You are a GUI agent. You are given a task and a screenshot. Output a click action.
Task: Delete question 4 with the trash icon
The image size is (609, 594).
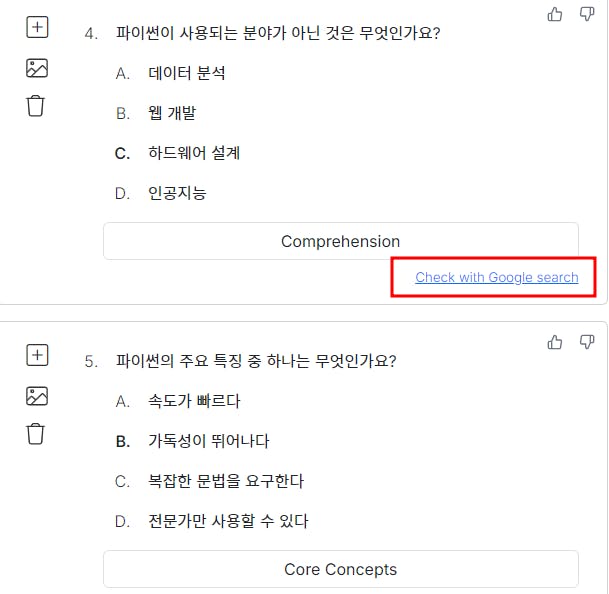click(36, 106)
